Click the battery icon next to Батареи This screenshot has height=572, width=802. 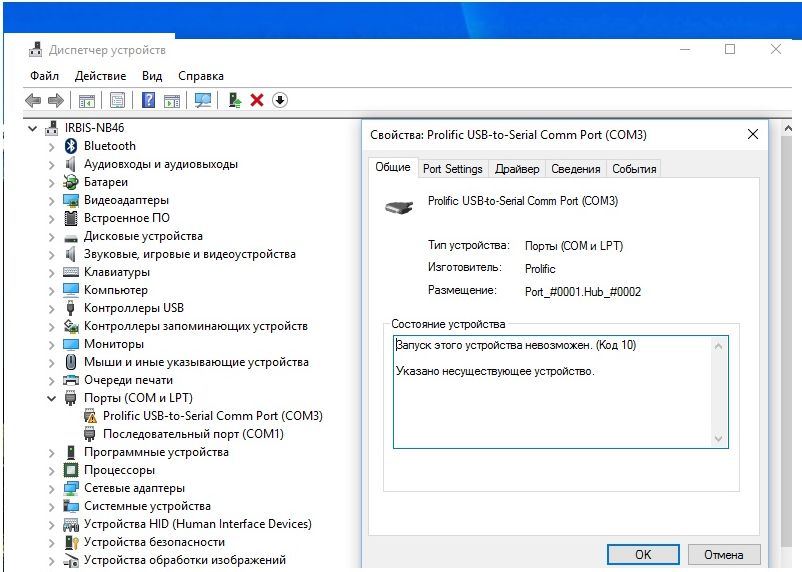click(70, 182)
